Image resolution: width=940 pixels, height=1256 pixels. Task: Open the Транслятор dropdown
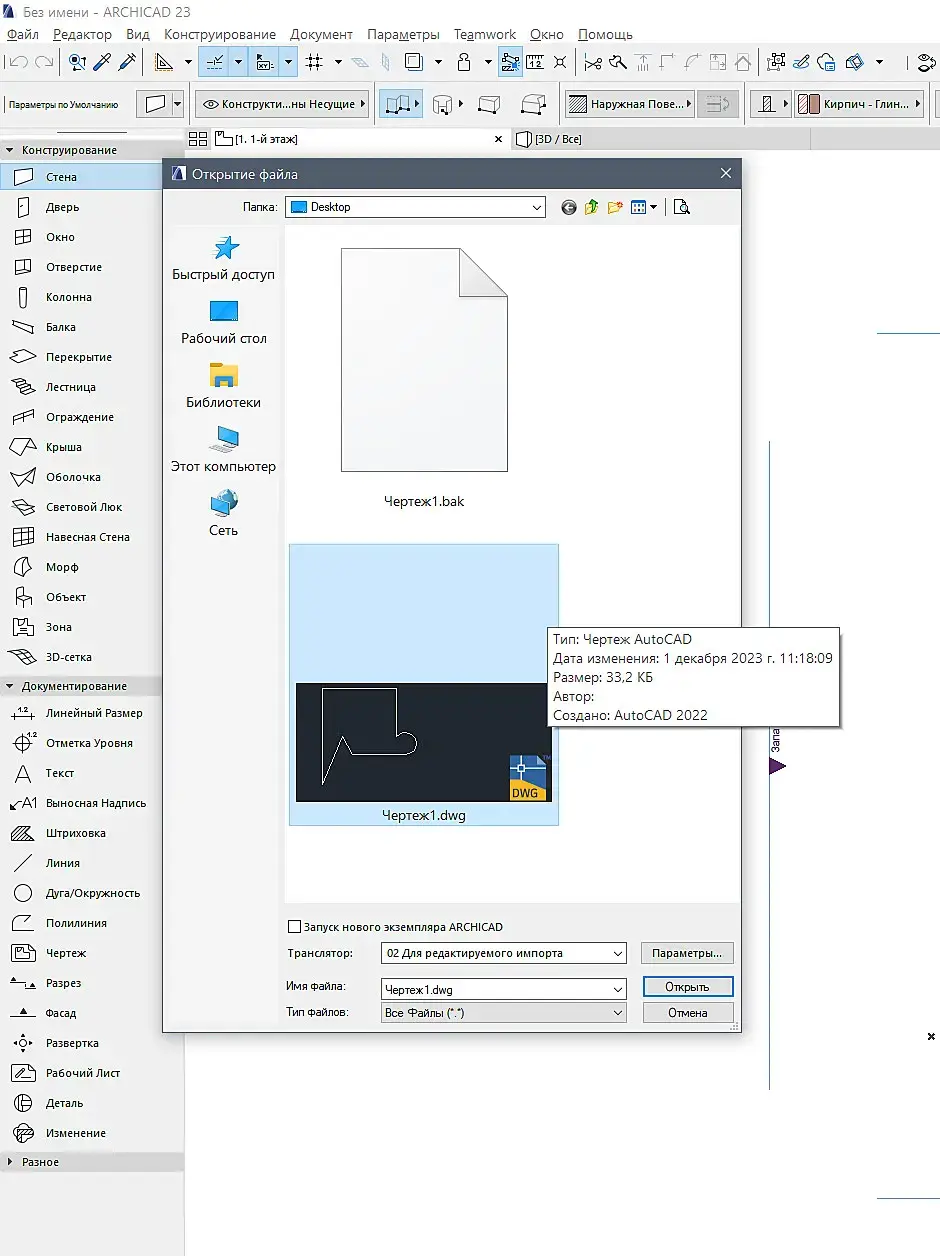click(504, 953)
